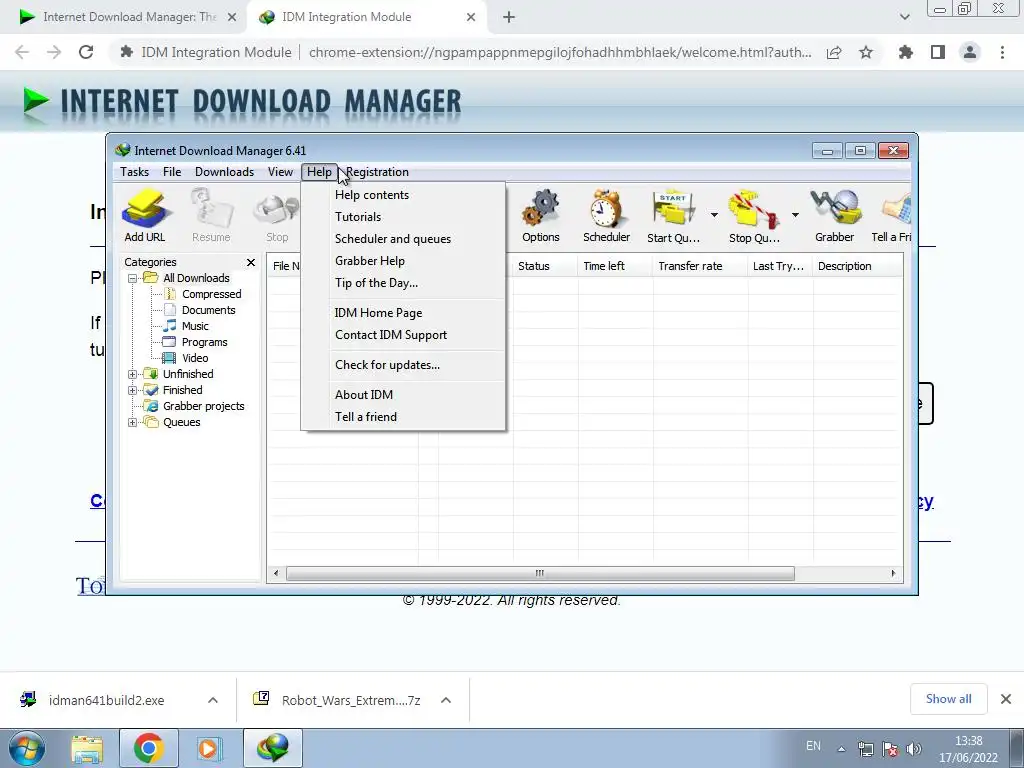Open the Tasks menu
1024x768 pixels.
click(135, 172)
